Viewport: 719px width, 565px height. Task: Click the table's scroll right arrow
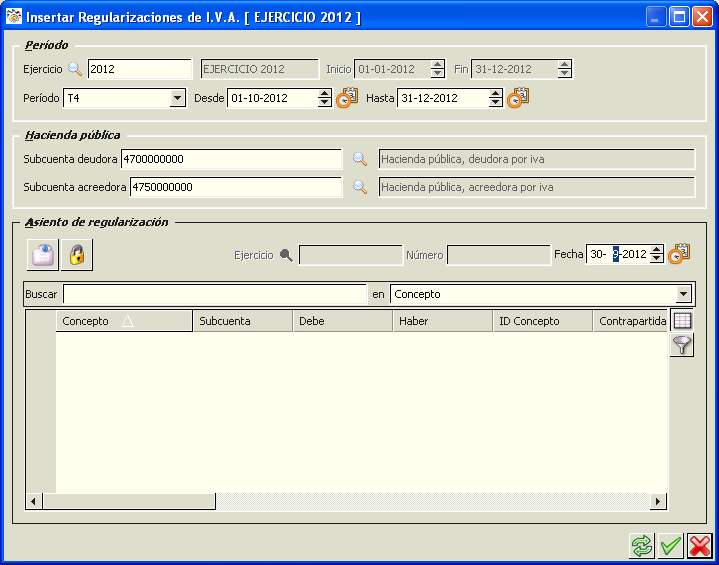pyautogui.click(x=658, y=501)
